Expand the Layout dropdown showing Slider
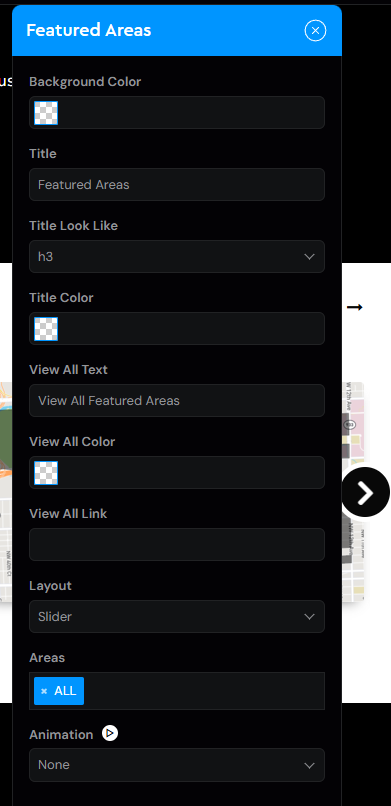391x806 pixels. point(177,616)
